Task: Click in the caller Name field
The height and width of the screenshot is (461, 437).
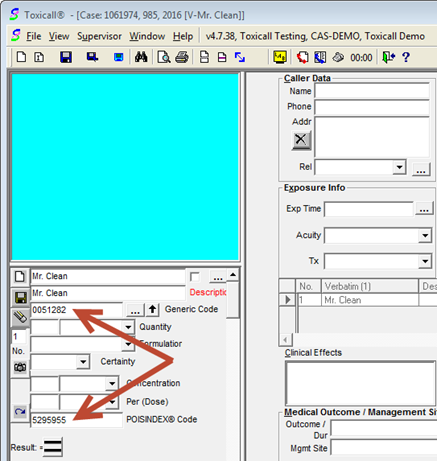Action: coord(372,91)
